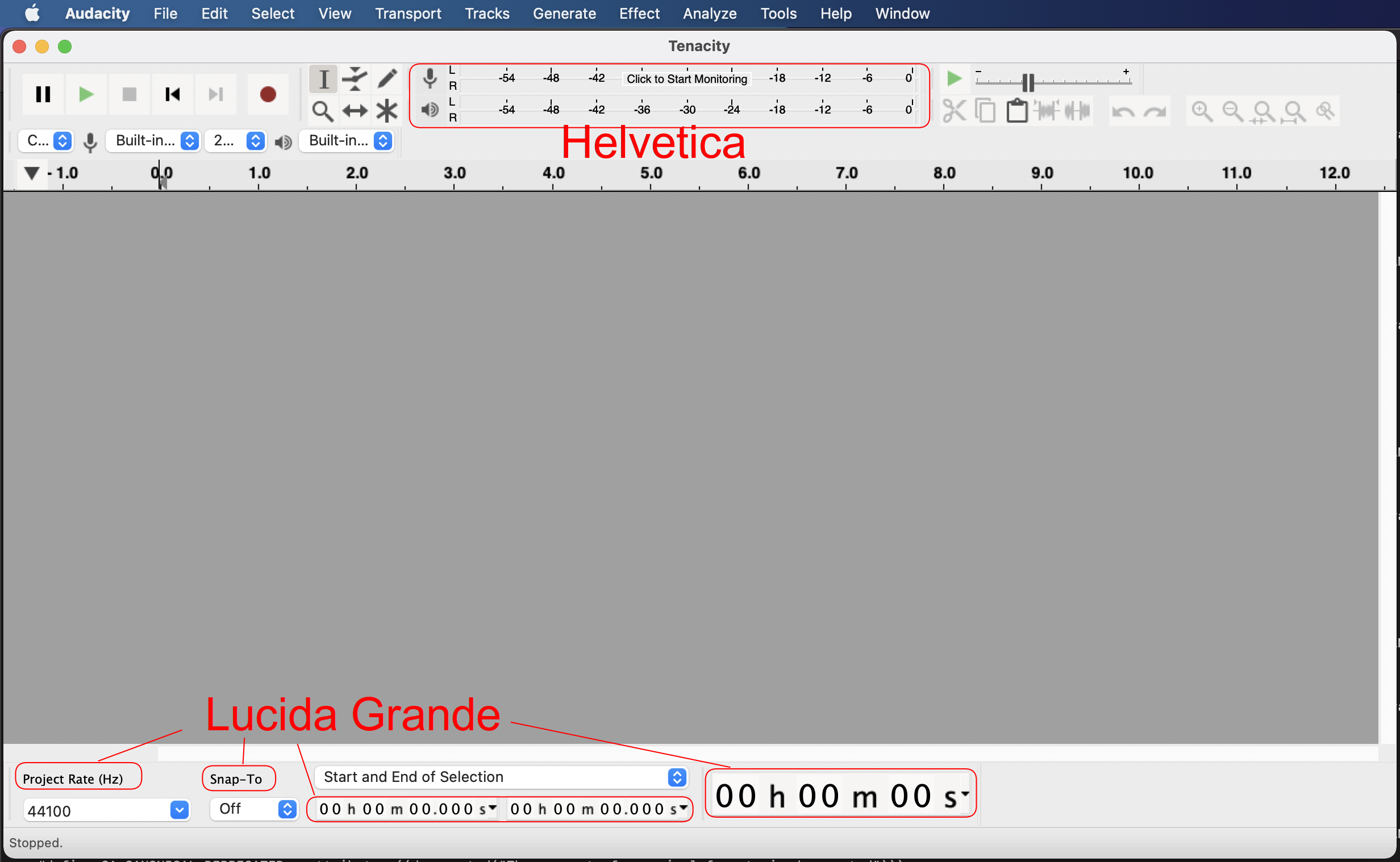1400x862 pixels.
Task: Skip to Start of the project
Action: tap(173, 94)
